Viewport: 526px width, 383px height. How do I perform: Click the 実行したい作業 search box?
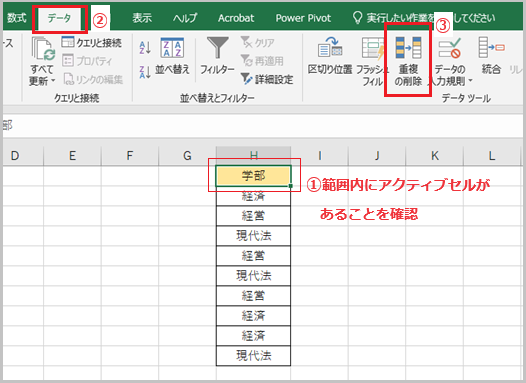pyautogui.click(x=424, y=18)
